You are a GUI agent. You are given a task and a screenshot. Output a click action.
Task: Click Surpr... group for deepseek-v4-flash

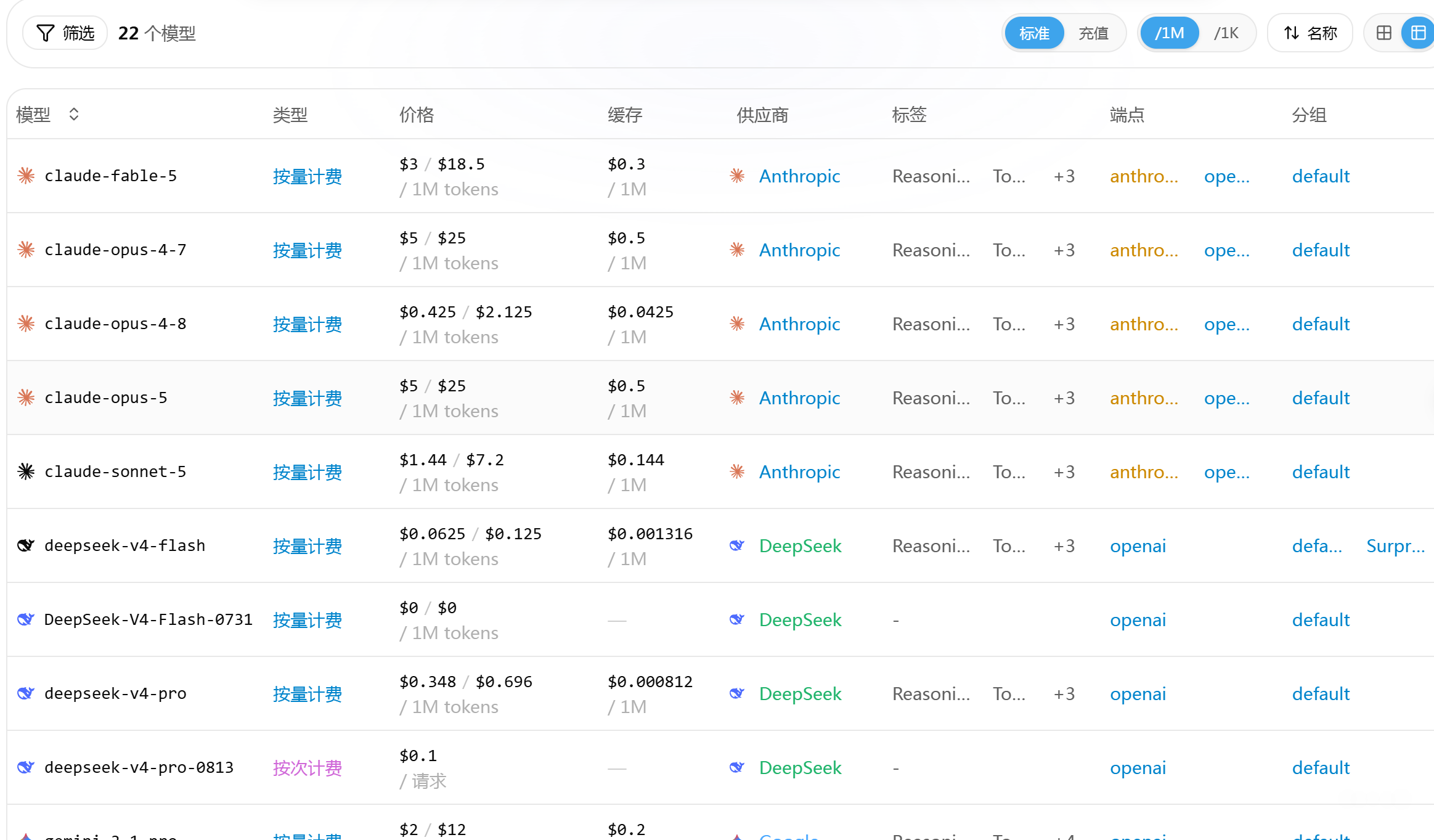pyautogui.click(x=1396, y=546)
